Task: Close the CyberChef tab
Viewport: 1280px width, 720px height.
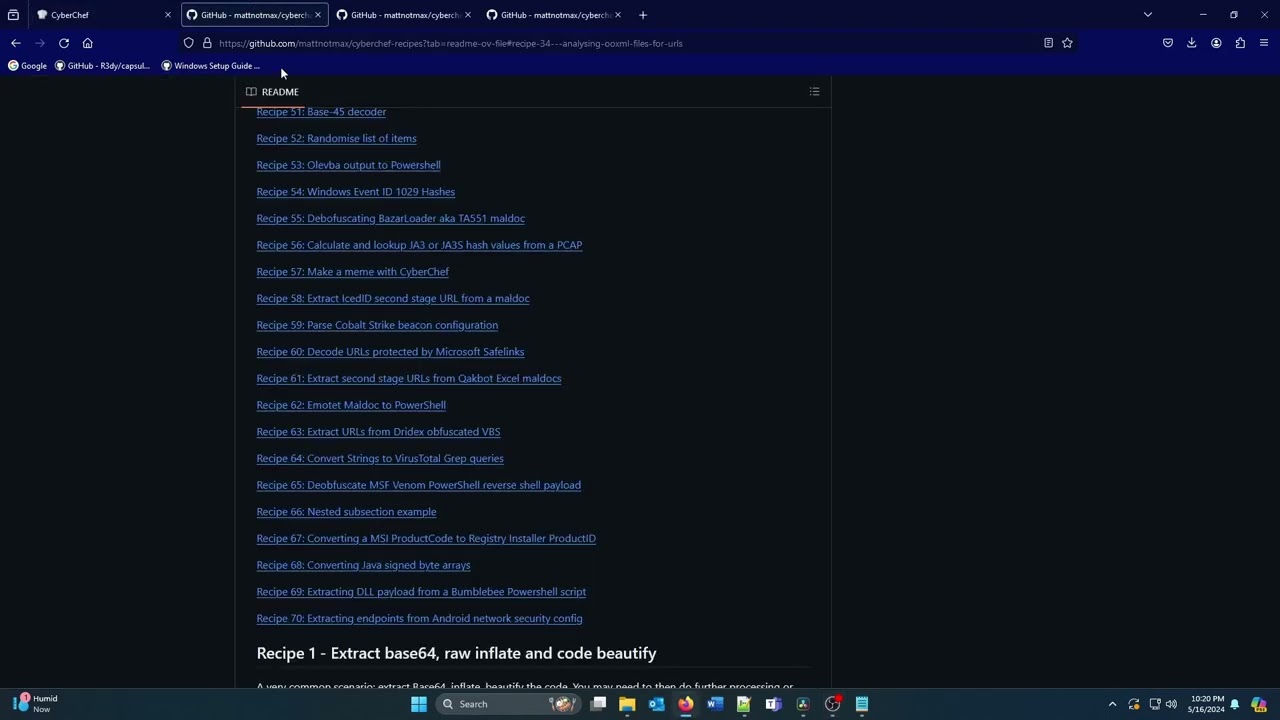Action: [167, 15]
